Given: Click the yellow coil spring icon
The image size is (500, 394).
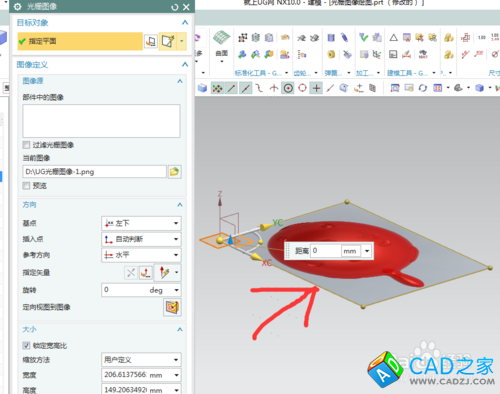Looking at the screenshot, I should pos(331,54).
